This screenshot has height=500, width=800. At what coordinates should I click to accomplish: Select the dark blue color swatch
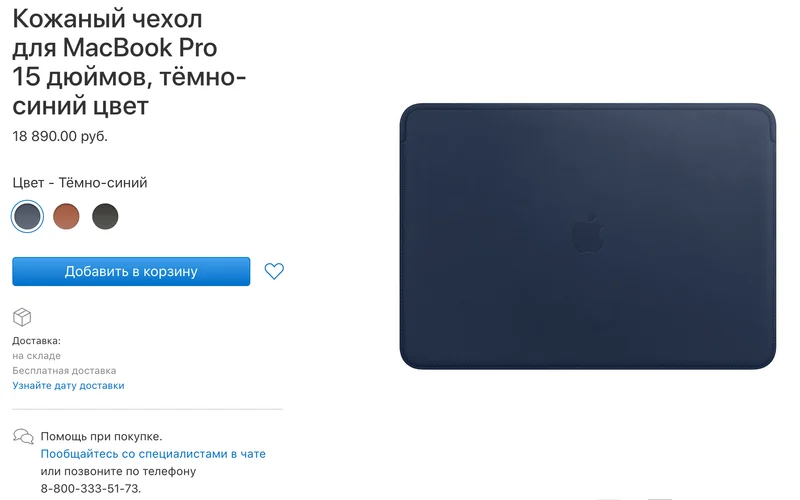click(x=27, y=216)
